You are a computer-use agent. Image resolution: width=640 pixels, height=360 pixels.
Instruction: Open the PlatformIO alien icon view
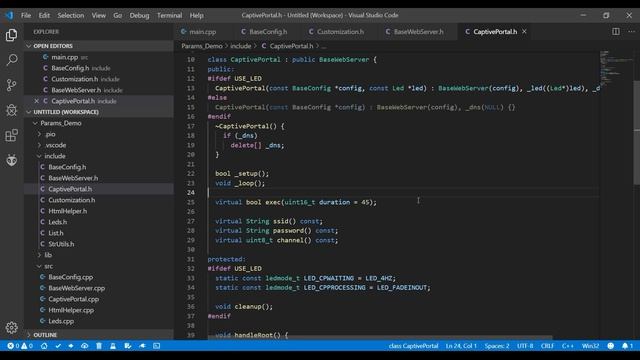pos(11,160)
